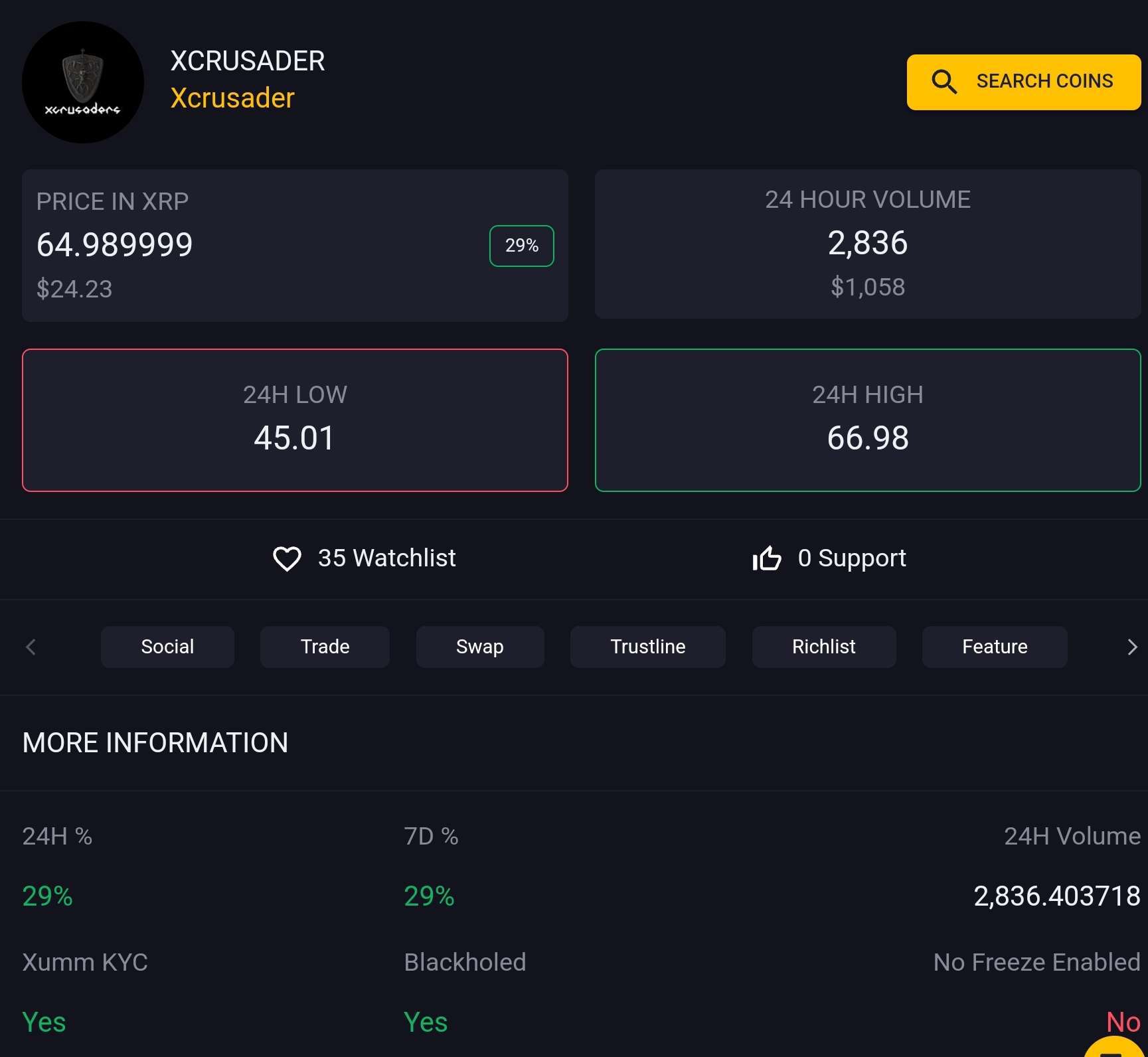
Task: Click the 24 hour volume value 2,836
Action: coord(868,243)
